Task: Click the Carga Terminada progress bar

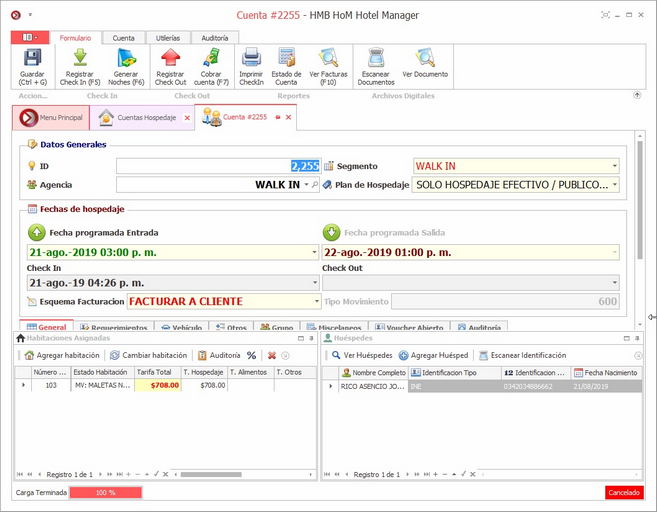Action: (105, 493)
